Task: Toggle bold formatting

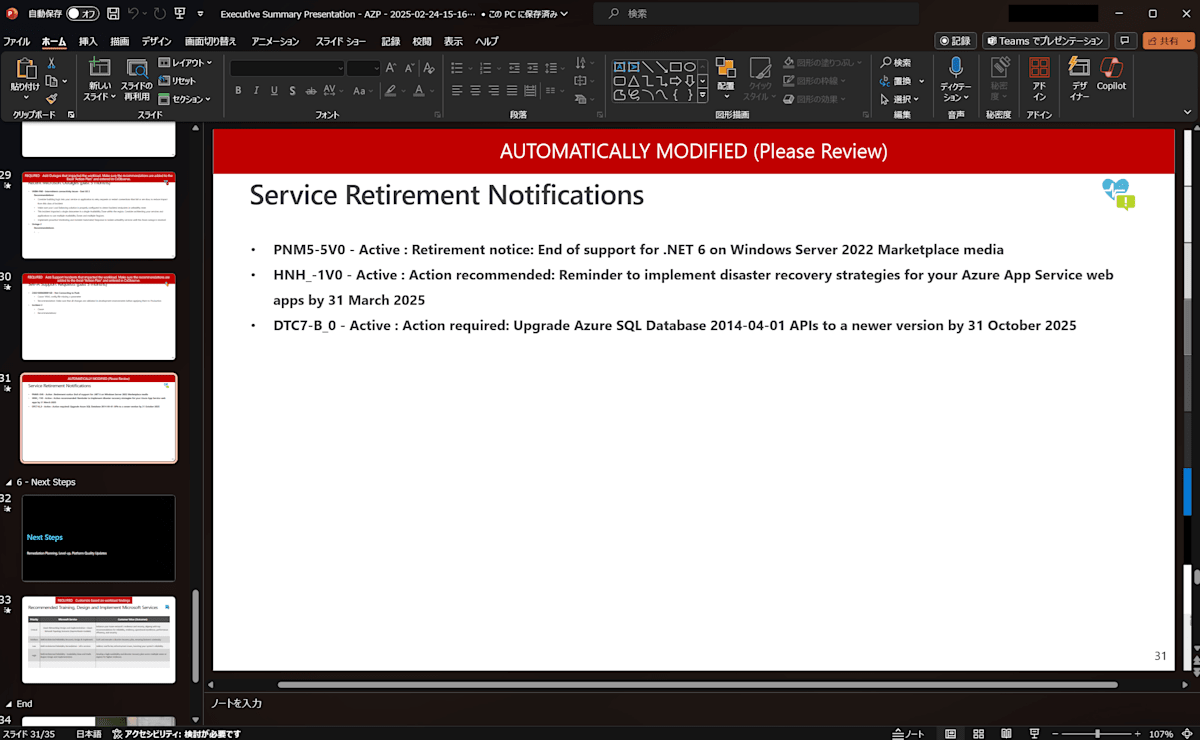Action: pos(238,90)
